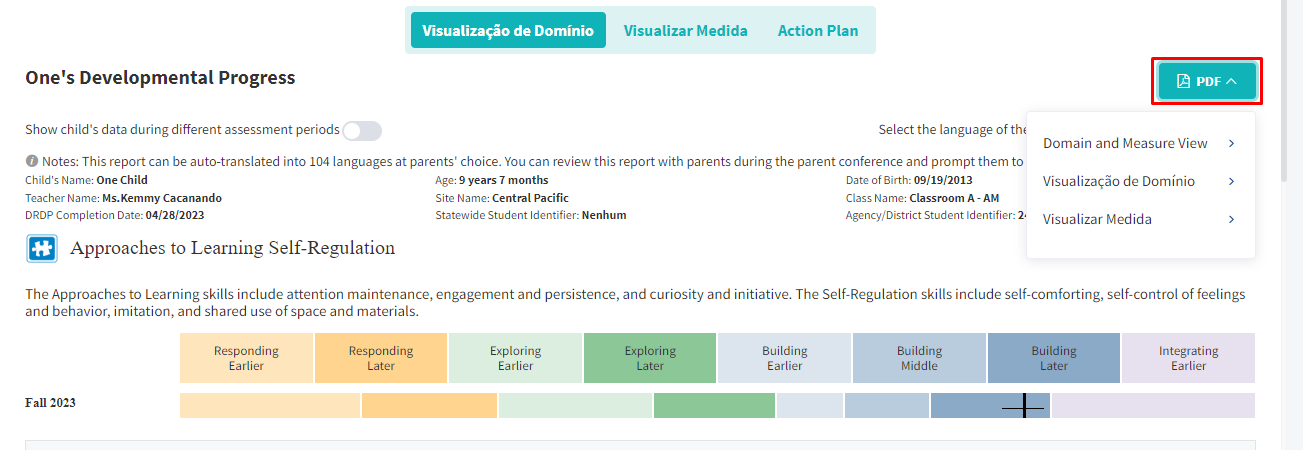Screen dimensions: 1303x450
Task: Select the Visualização de Domínio tab at top
Action: pos(508,30)
